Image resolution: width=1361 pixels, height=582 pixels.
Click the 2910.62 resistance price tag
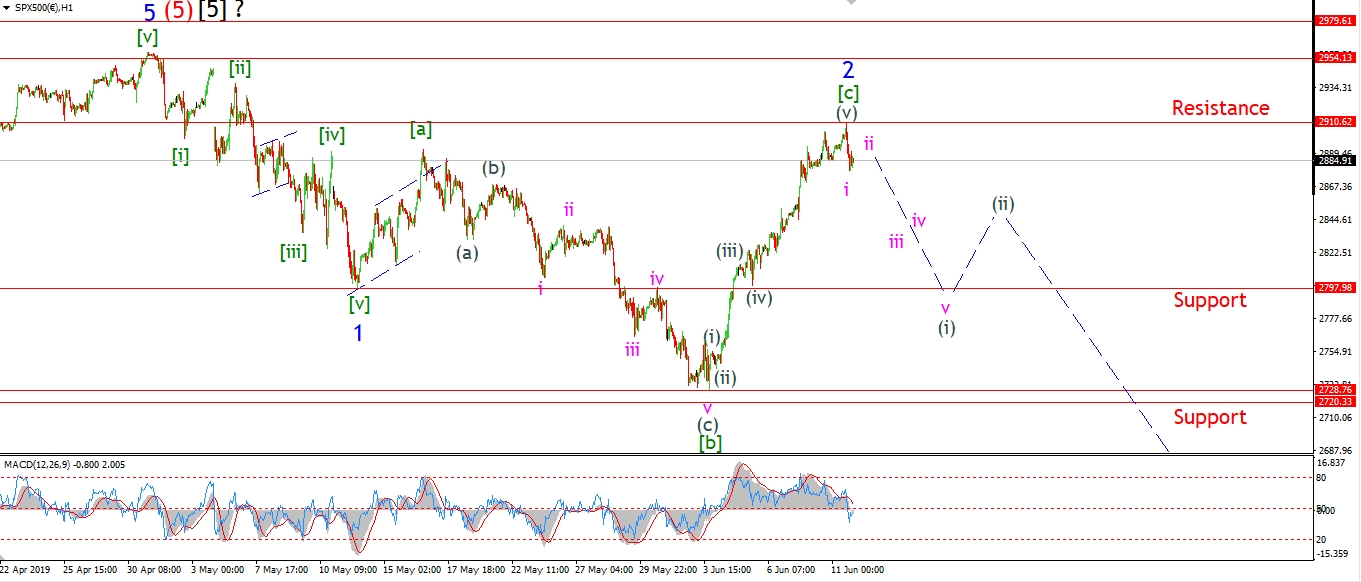point(1336,122)
